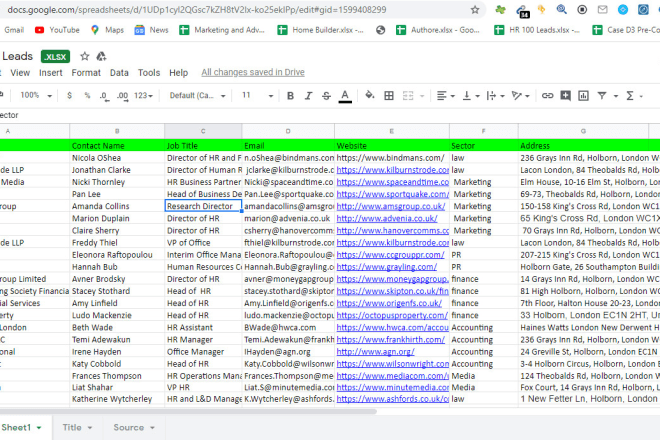Toggle bold formatting
This screenshot has width=660, height=440.
pyautogui.click(x=290, y=96)
